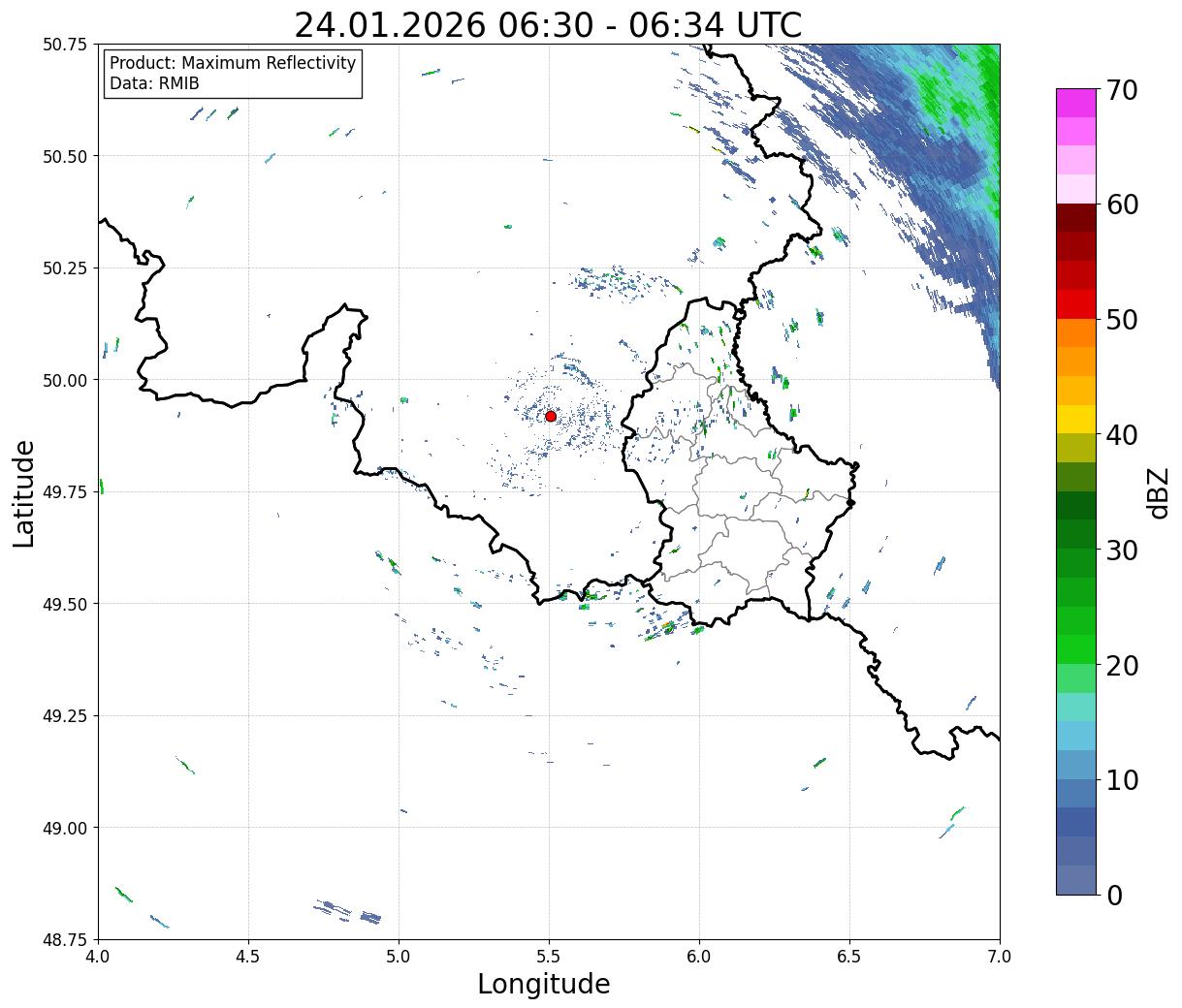Viewport: 1182px width, 1008px height.
Task: Click the 0 colorbar tick label
Action: pyautogui.click(x=1113, y=895)
